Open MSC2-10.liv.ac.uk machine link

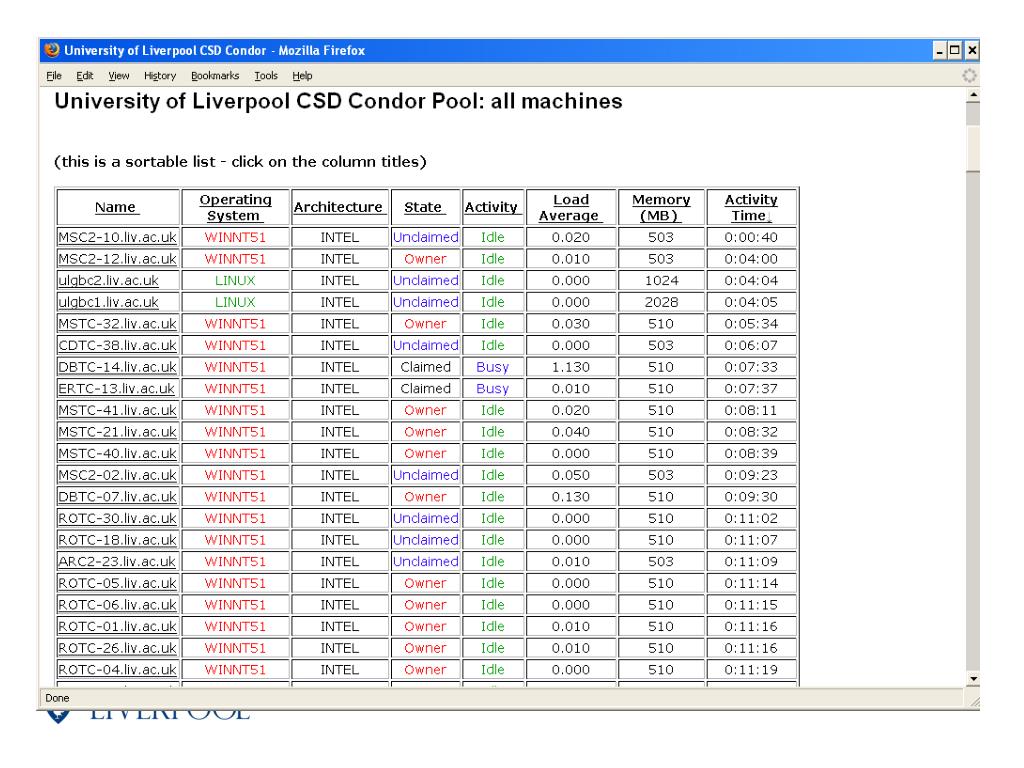click(118, 237)
